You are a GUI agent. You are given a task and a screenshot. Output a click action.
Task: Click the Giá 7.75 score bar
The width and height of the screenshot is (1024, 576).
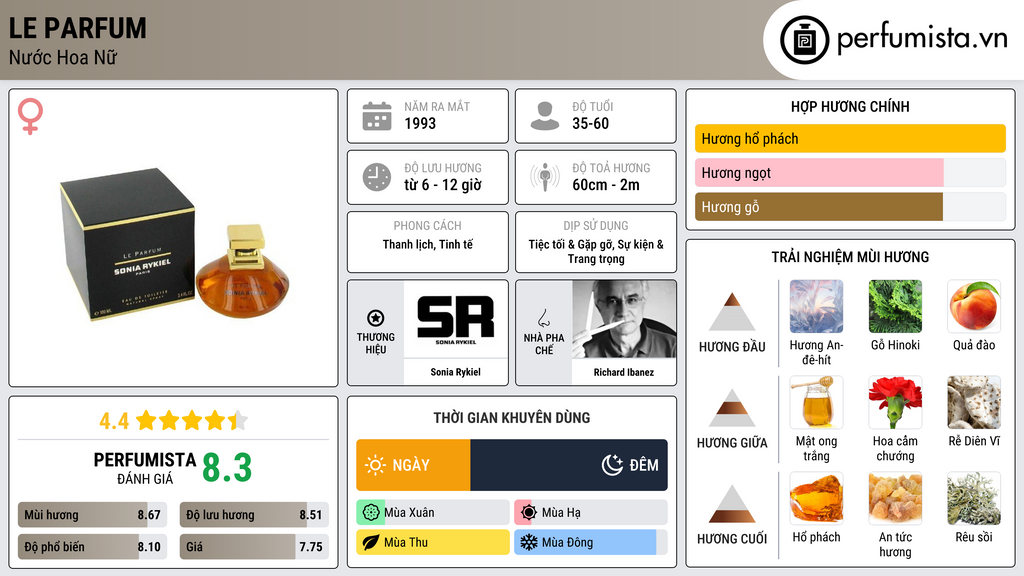point(254,547)
